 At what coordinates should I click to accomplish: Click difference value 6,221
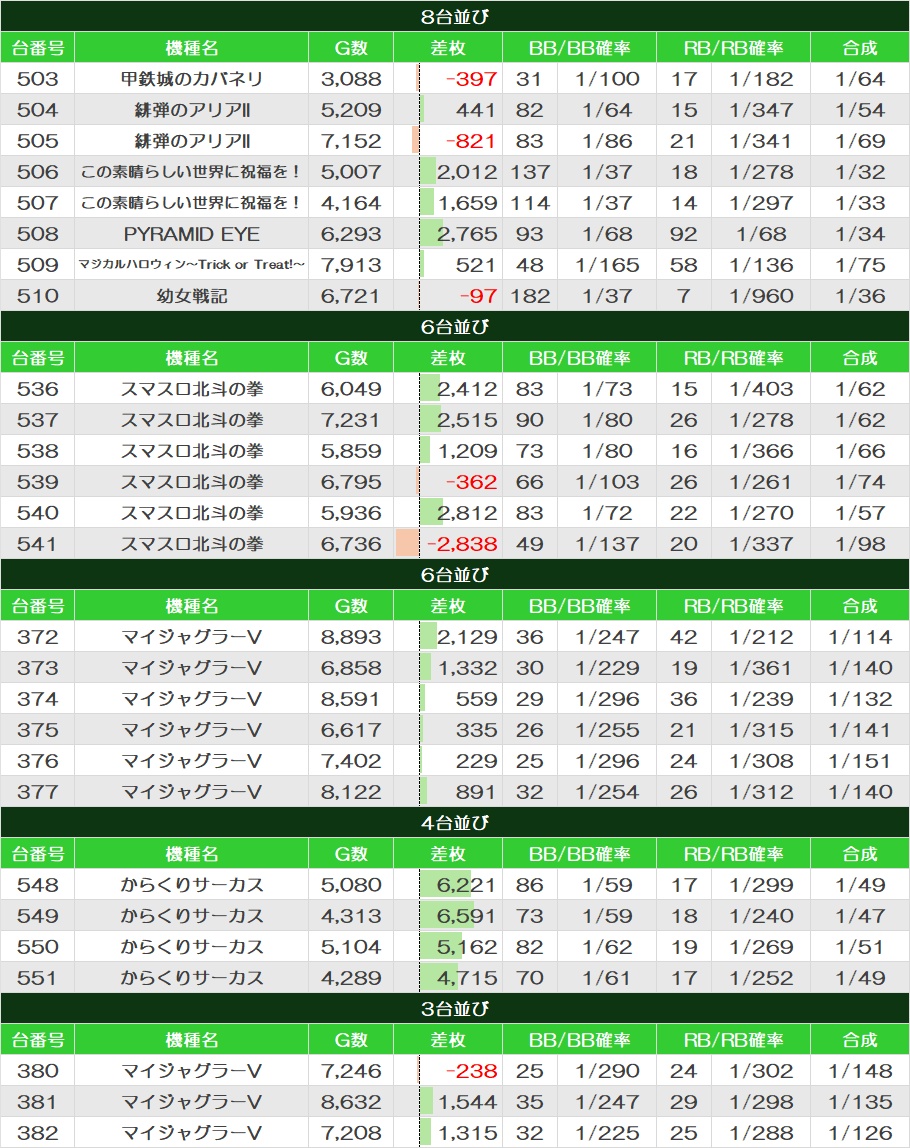point(467,885)
